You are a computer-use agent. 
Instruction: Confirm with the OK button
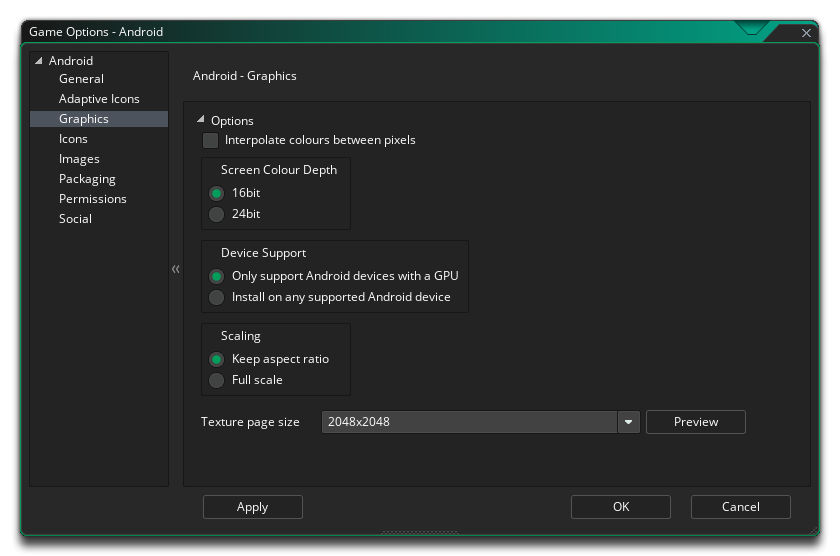620,507
